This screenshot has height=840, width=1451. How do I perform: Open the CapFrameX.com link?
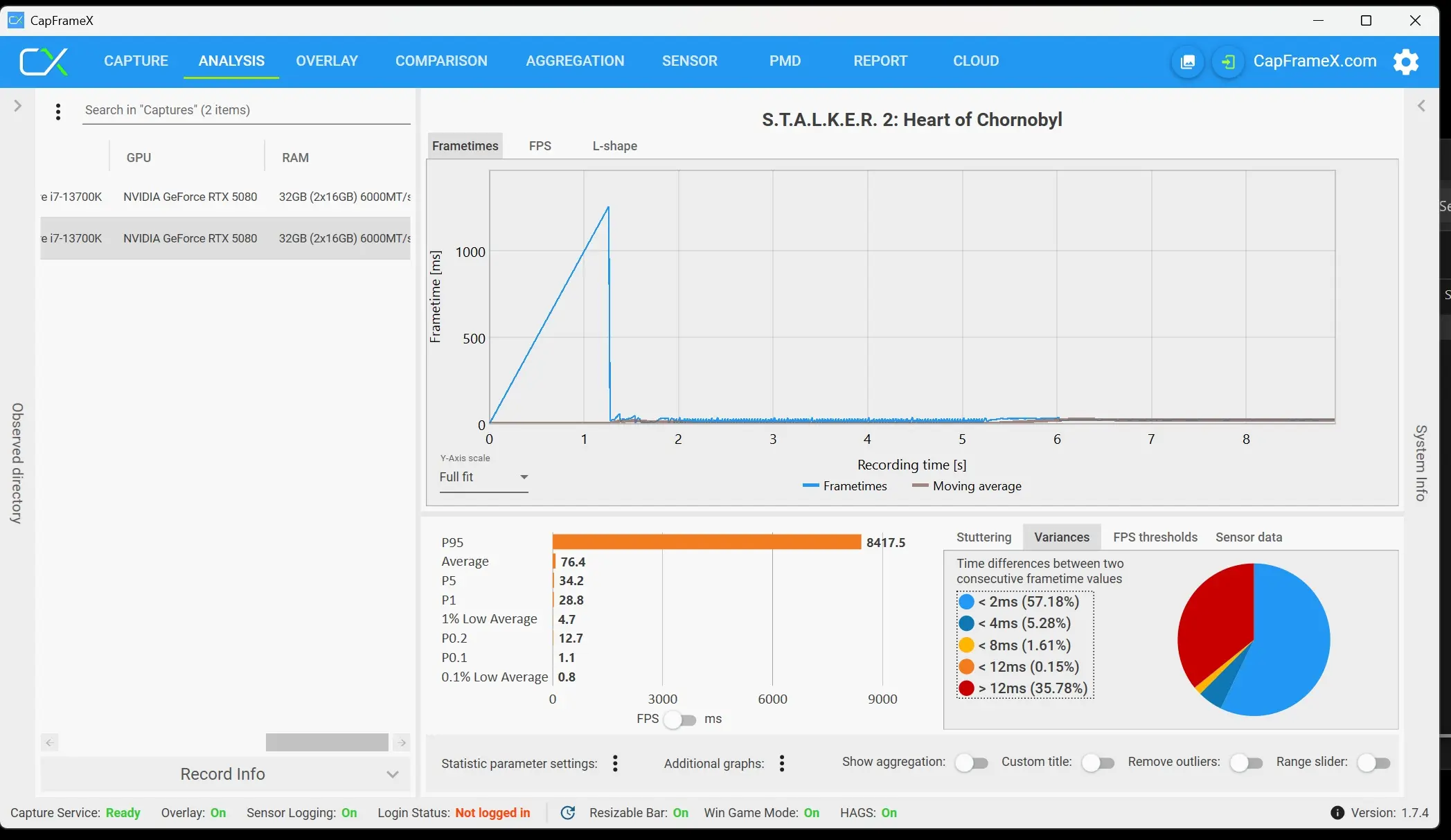point(1315,61)
